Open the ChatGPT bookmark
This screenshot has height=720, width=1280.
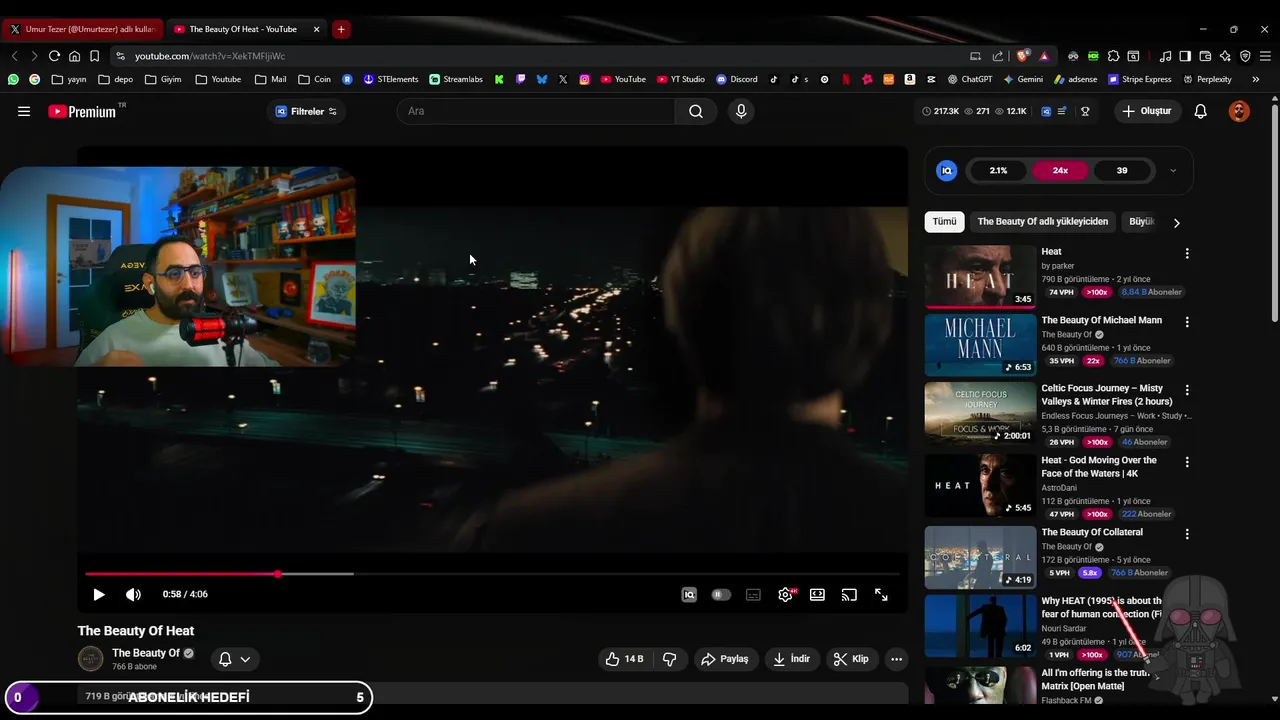click(970, 79)
